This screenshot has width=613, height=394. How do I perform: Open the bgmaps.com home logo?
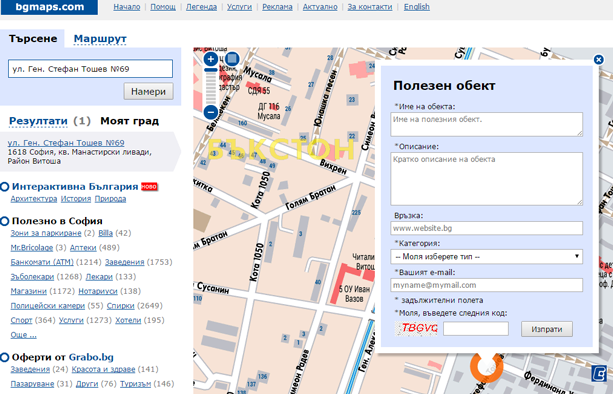[49, 7]
